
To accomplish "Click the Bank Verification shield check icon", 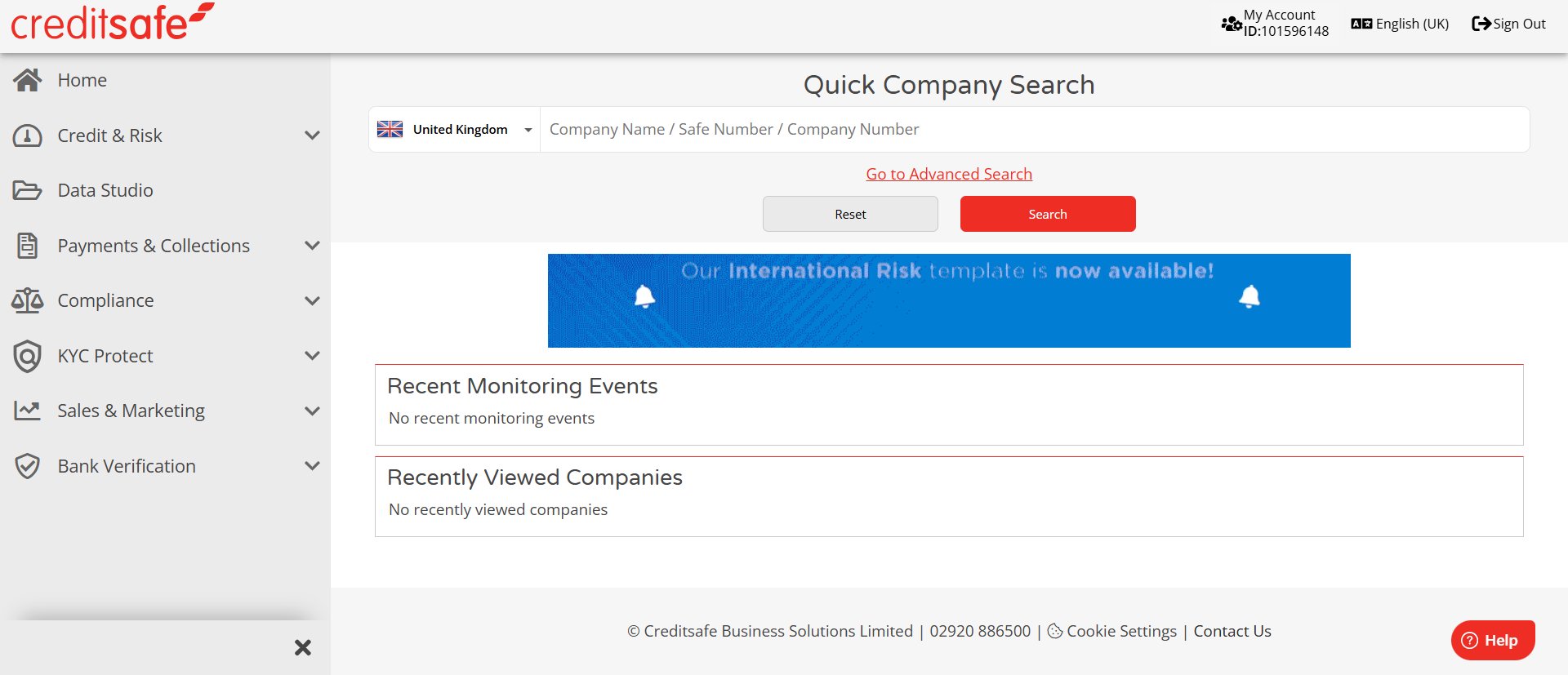I will (x=28, y=466).
